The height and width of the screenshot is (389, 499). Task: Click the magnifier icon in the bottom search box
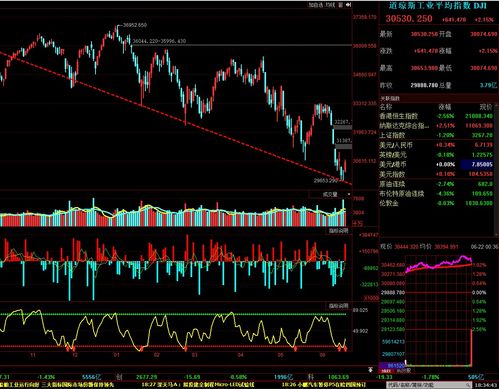point(468,385)
